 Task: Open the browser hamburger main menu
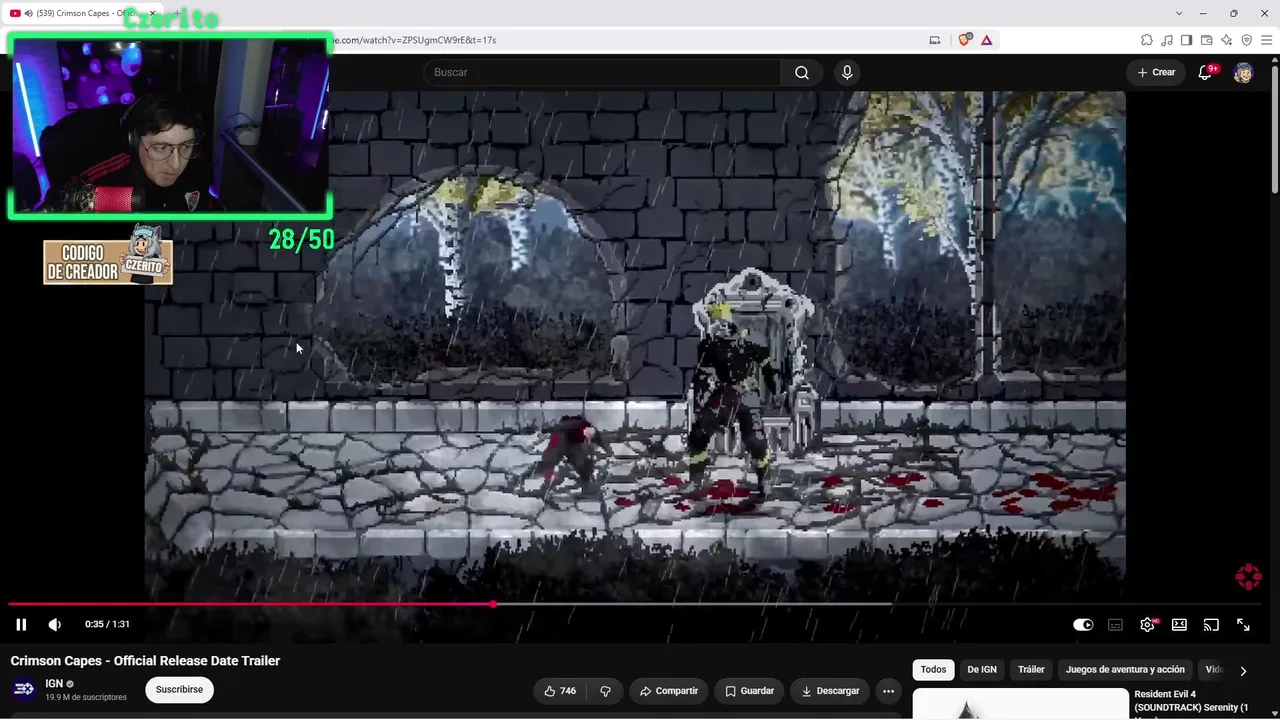(x=1266, y=40)
